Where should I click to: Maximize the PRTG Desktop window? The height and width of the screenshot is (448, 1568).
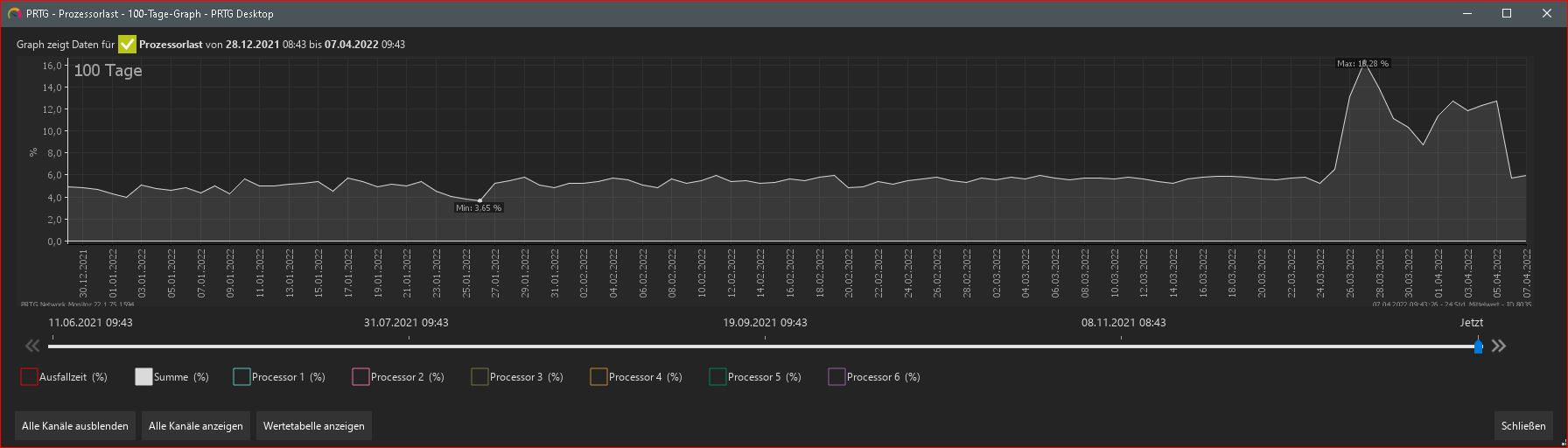coord(1508,13)
